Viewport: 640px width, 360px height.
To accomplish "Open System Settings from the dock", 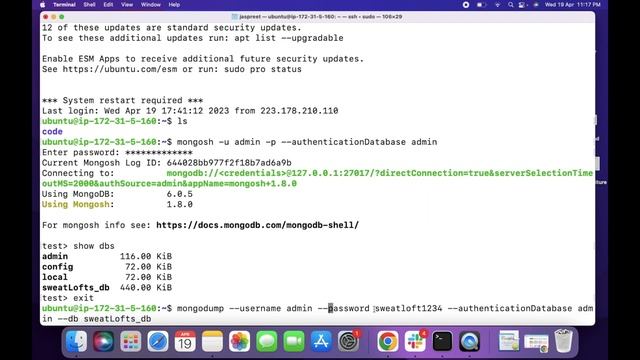I will tap(348, 341).
